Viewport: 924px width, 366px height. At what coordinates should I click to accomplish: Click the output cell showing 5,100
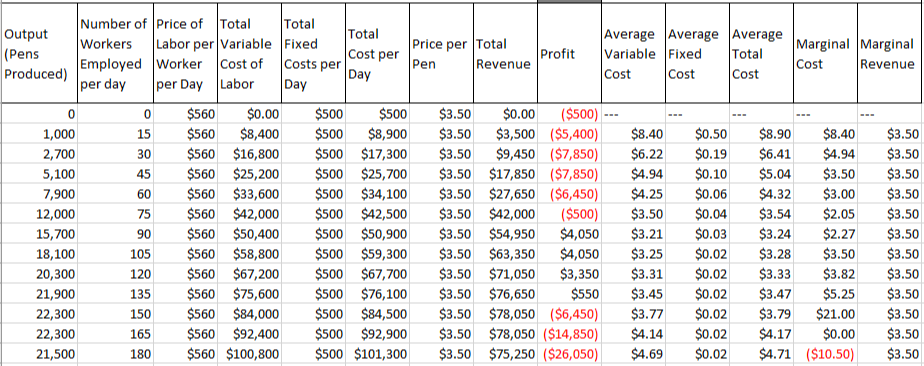[39, 174]
